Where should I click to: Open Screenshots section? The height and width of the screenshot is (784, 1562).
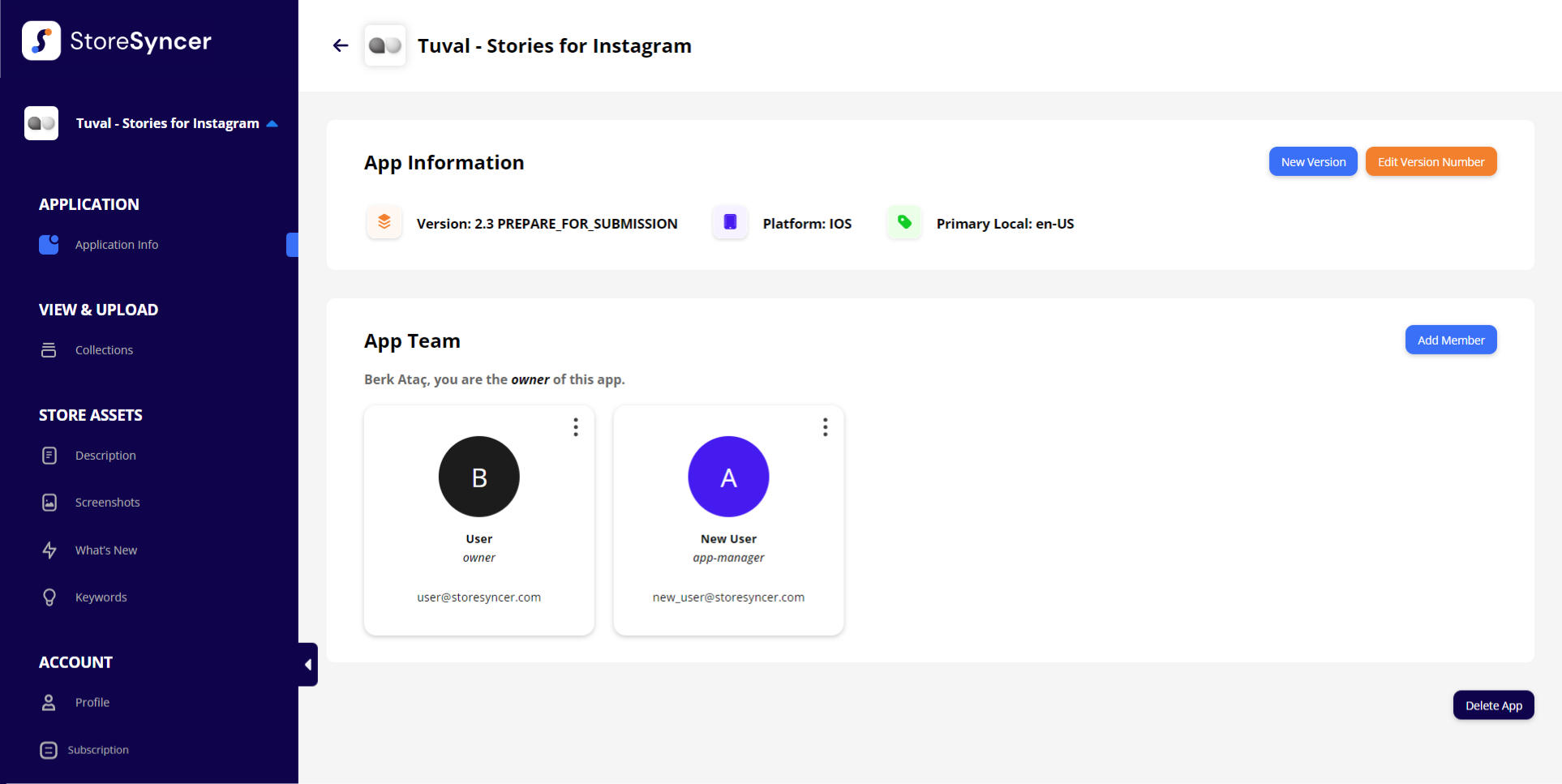click(107, 503)
